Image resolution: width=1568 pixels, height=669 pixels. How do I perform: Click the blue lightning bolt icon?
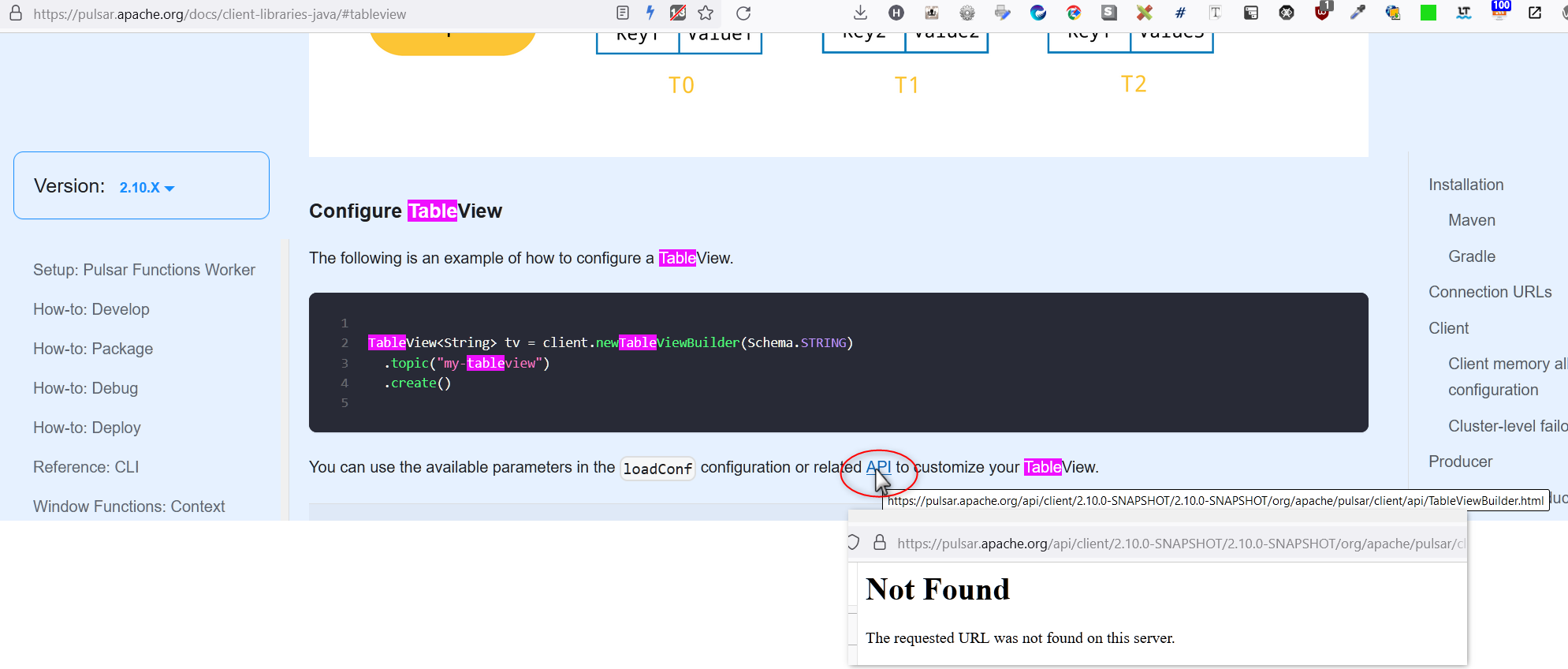pyautogui.click(x=650, y=13)
